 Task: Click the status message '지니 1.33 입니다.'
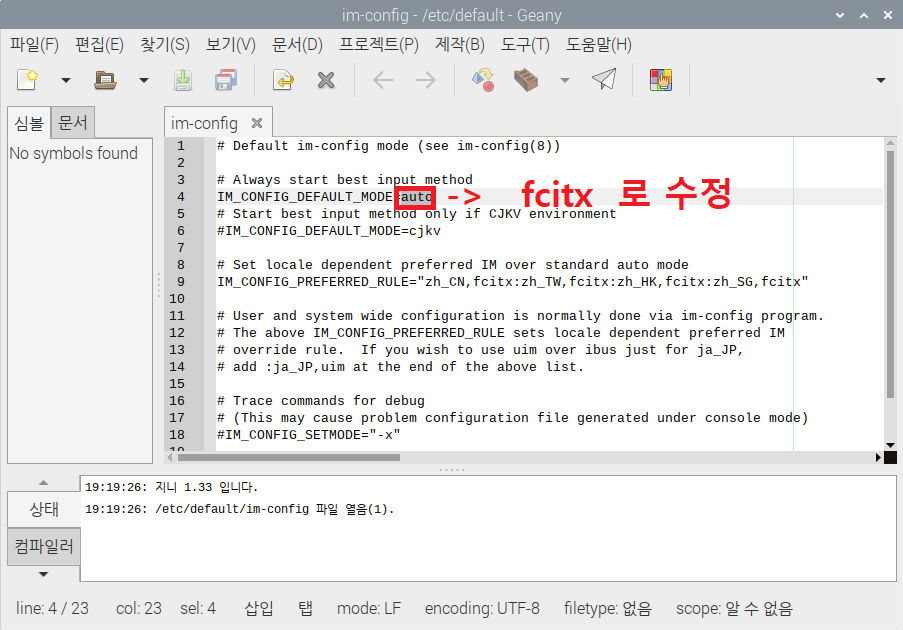(172, 487)
